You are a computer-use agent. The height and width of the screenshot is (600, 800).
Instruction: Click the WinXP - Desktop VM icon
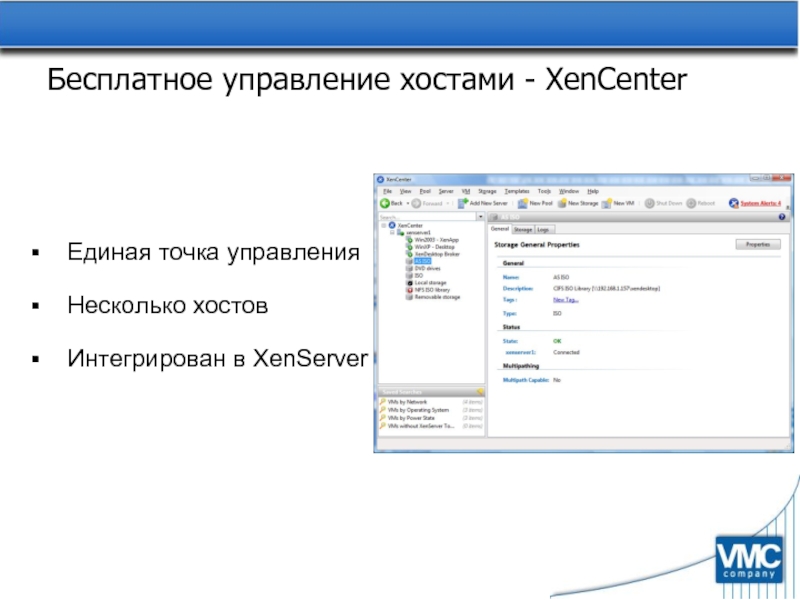tap(409, 246)
